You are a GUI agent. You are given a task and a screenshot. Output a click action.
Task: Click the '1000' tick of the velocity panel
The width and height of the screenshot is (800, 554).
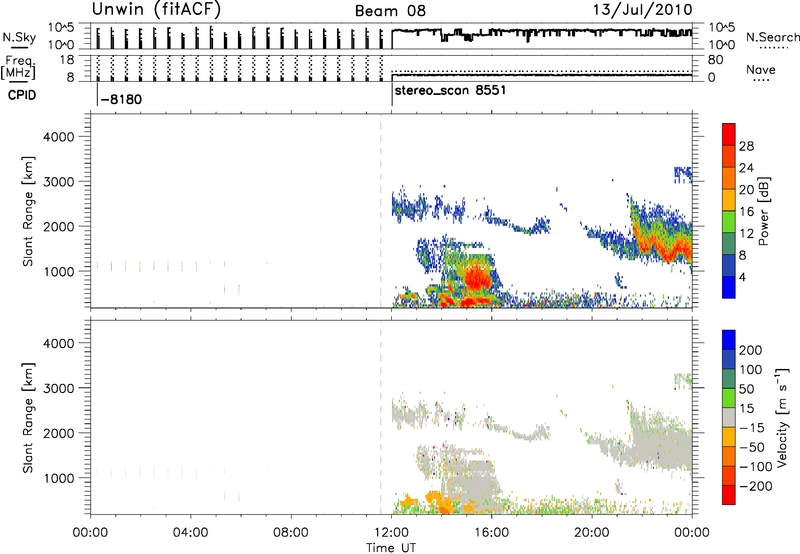59,478
